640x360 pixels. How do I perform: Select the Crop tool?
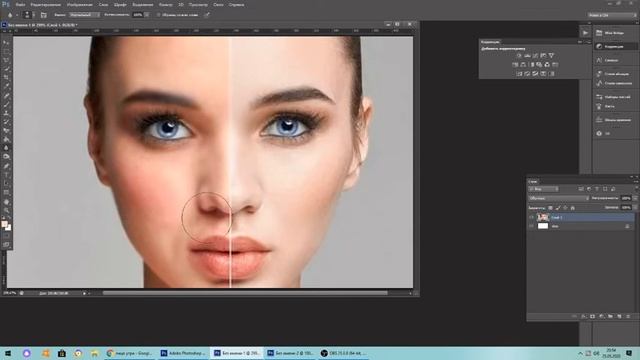(6, 78)
